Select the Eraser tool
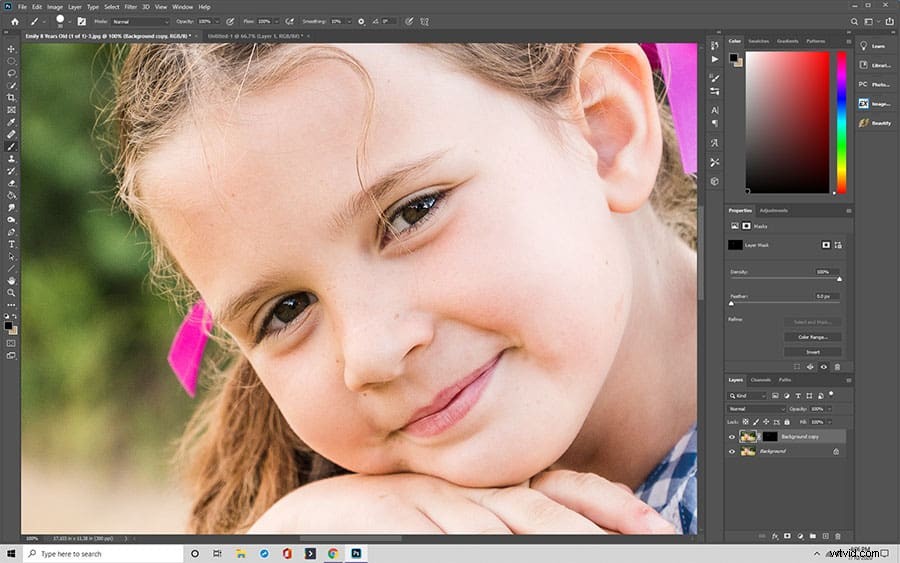 point(11,184)
